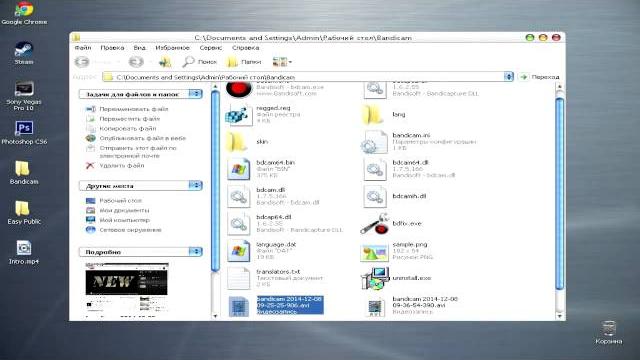Go to Сетевое окружение link
The image size is (640, 360).
point(130,230)
